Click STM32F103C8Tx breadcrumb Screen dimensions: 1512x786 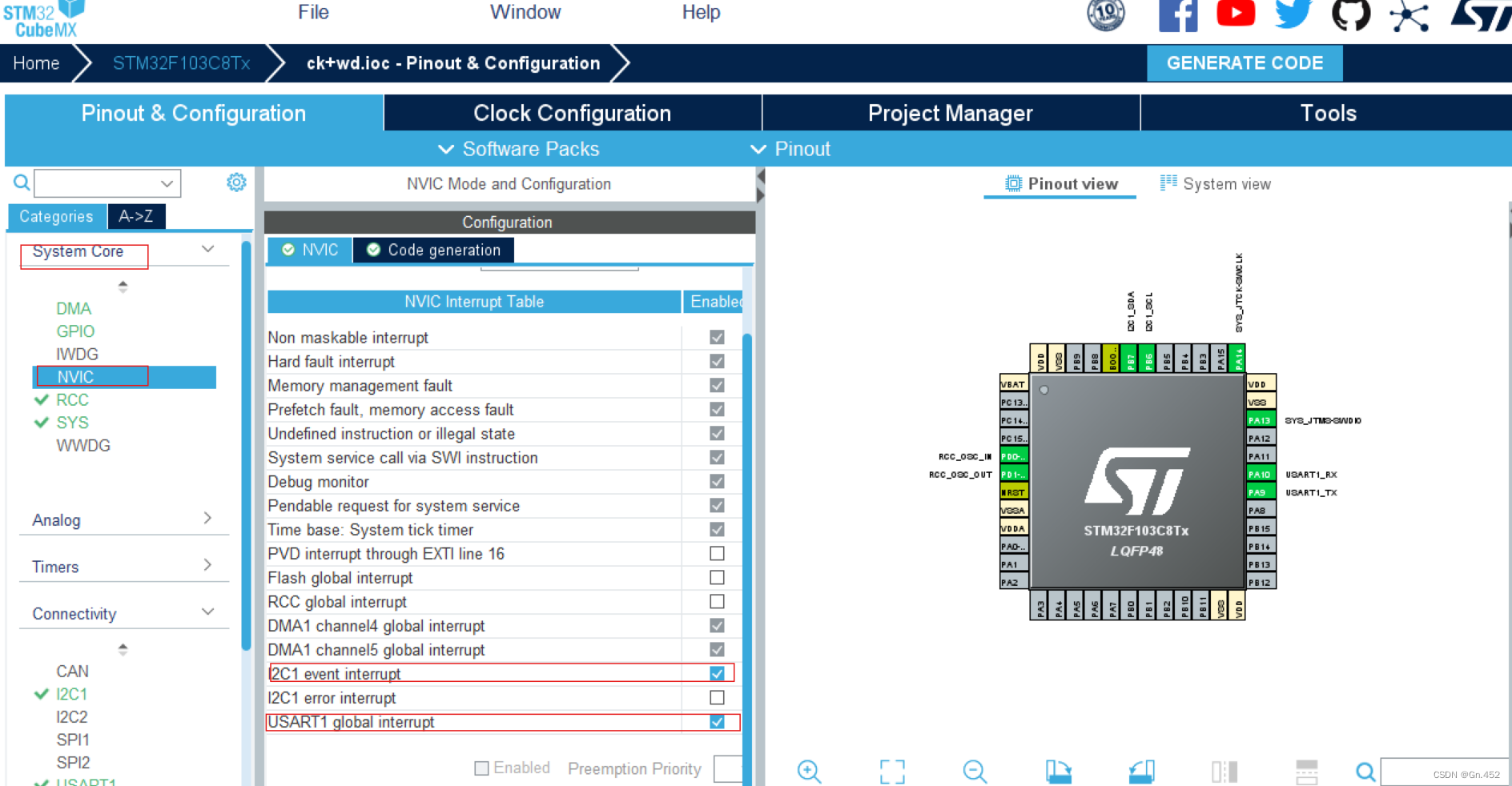click(x=181, y=63)
